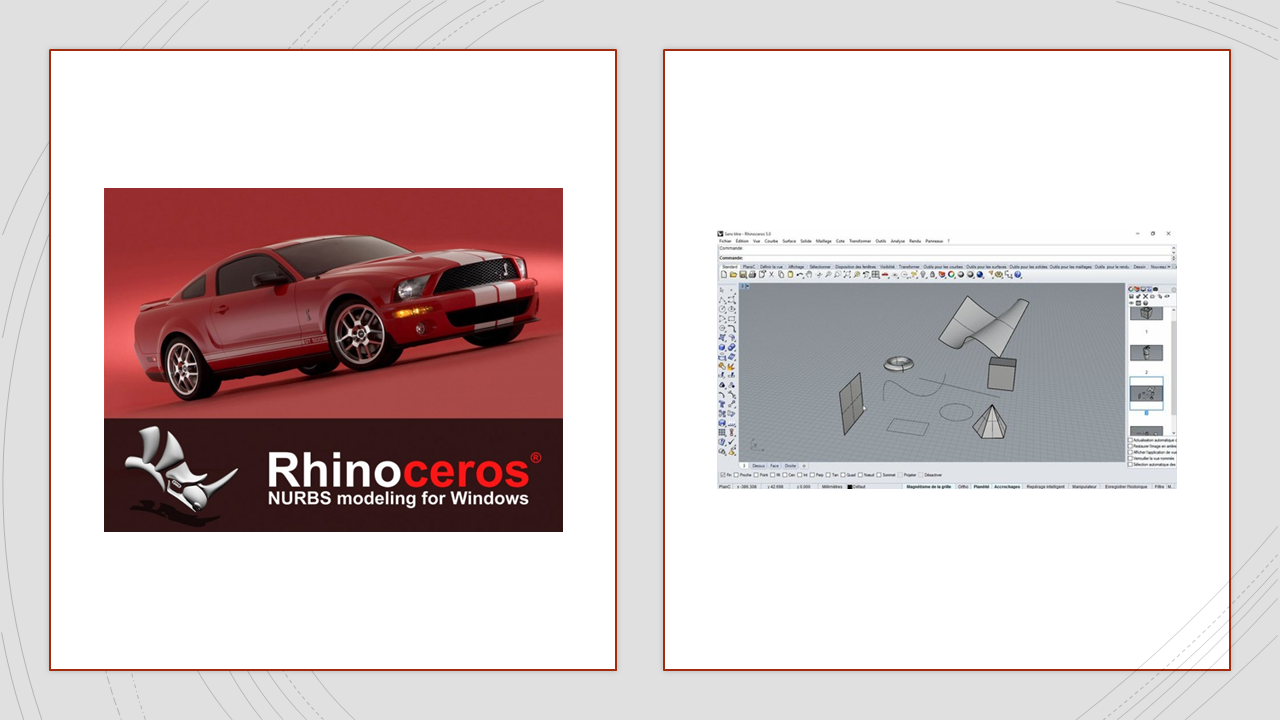The width and height of the screenshot is (1280, 720).
Task: Click the blue Help question mark icon
Action: coord(1018,274)
